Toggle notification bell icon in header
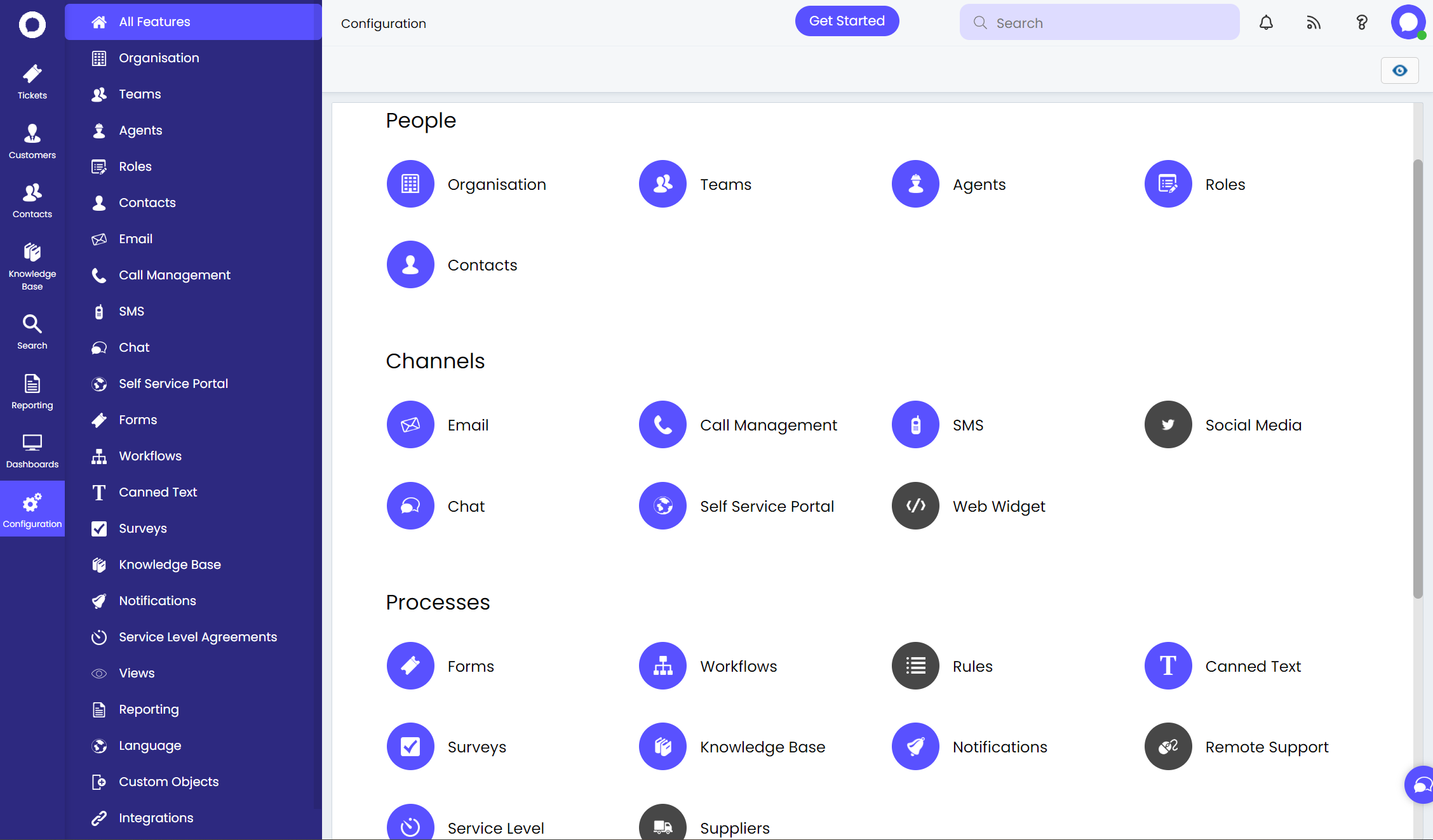This screenshot has height=840, width=1433. tap(1266, 22)
